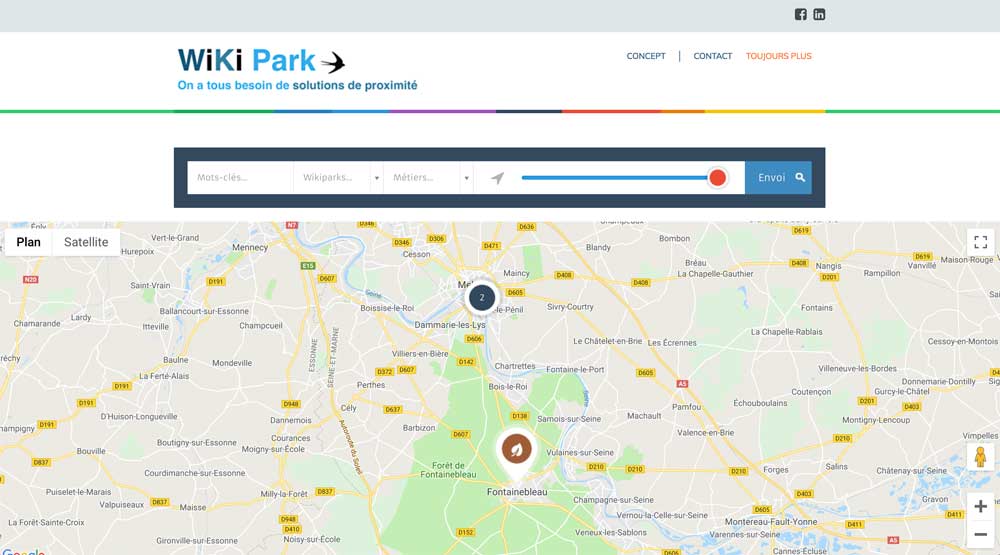Click the La Ferté-Alais map label
The height and width of the screenshot is (555, 1000).
[164, 376]
